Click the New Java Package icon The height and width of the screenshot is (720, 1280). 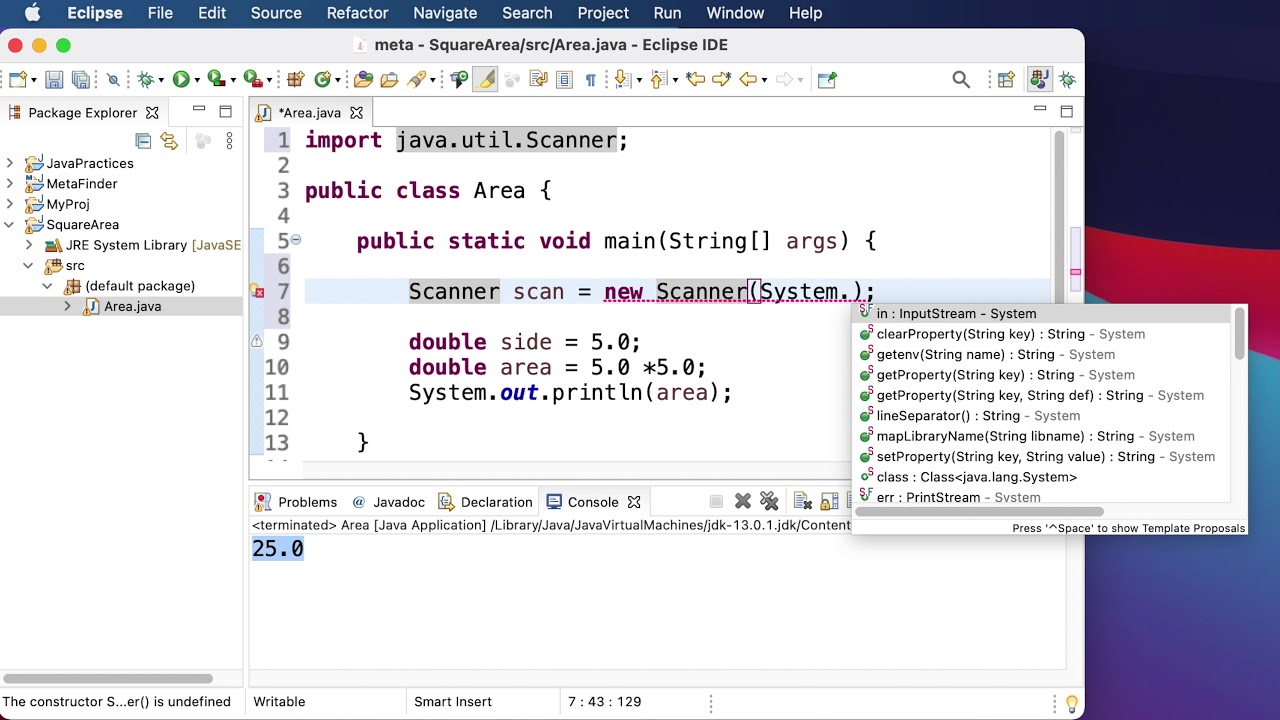tap(295, 80)
